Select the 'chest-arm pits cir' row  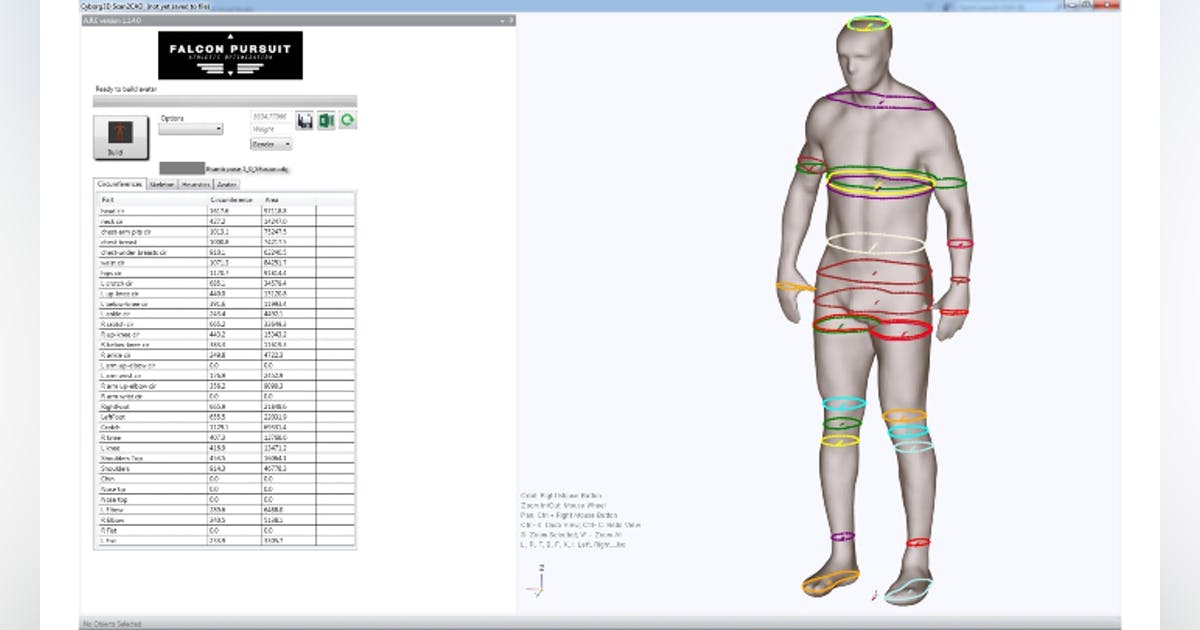(x=225, y=231)
